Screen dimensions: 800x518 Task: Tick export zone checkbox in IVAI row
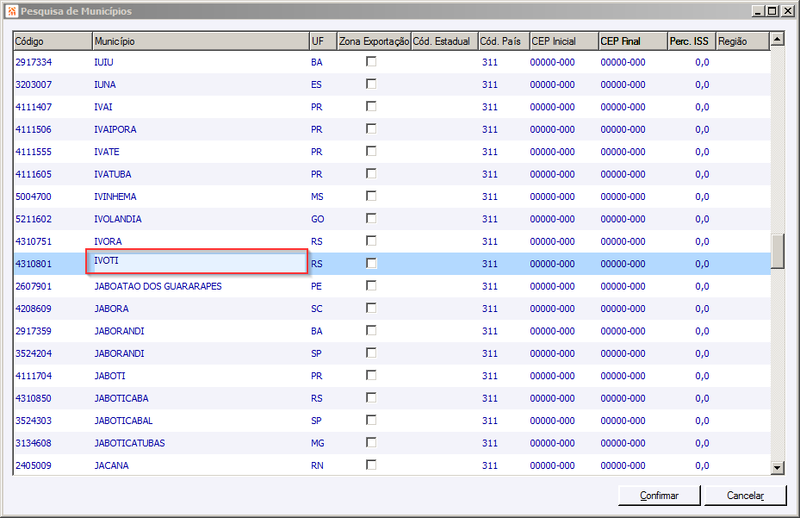click(x=371, y=107)
